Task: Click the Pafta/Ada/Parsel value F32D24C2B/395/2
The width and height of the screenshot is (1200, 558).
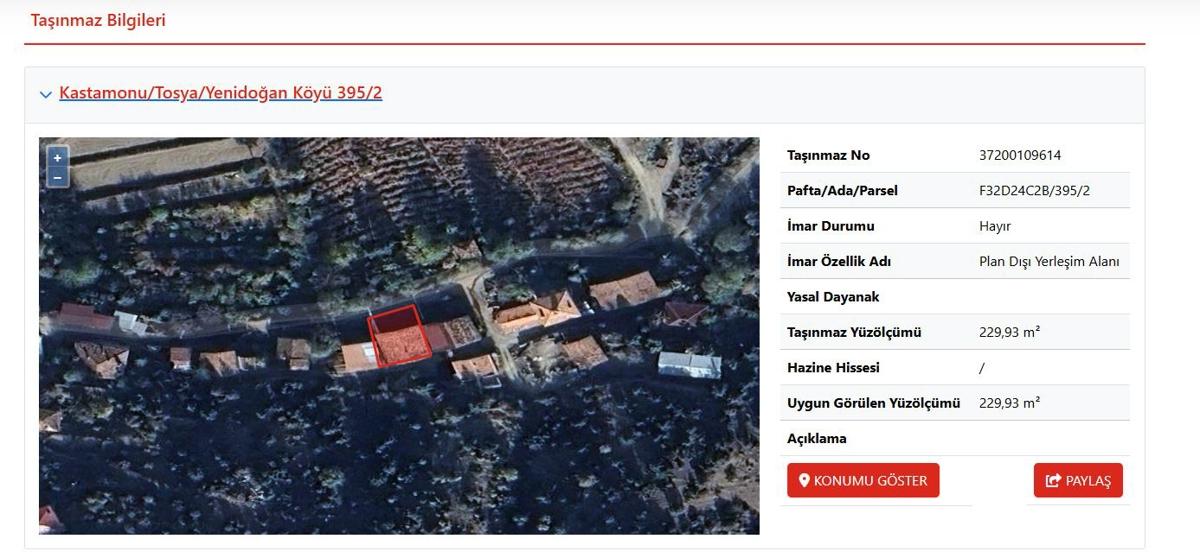Action: click(x=1035, y=190)
